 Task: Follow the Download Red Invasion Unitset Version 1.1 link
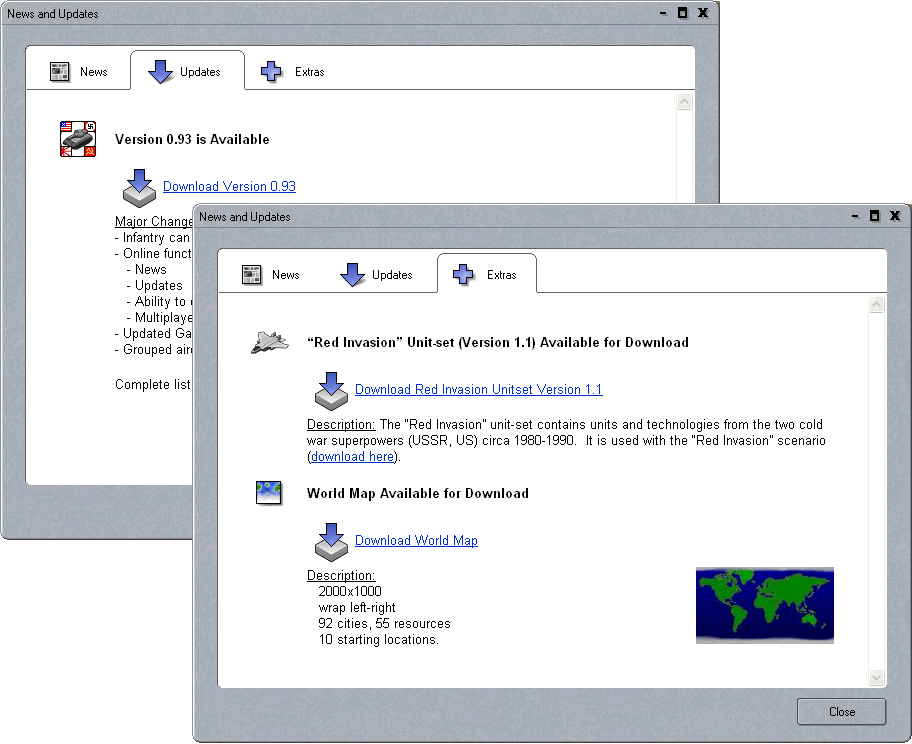click(478, 390)
